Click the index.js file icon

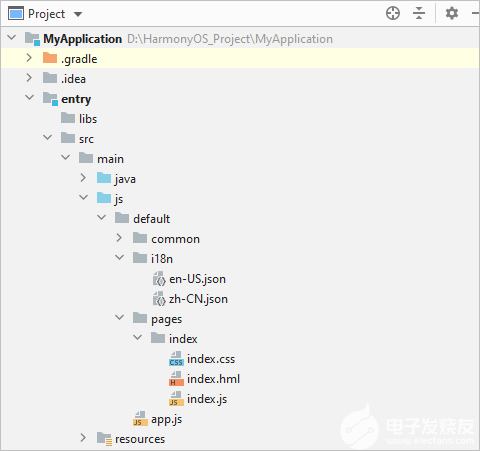coord(176,399)
